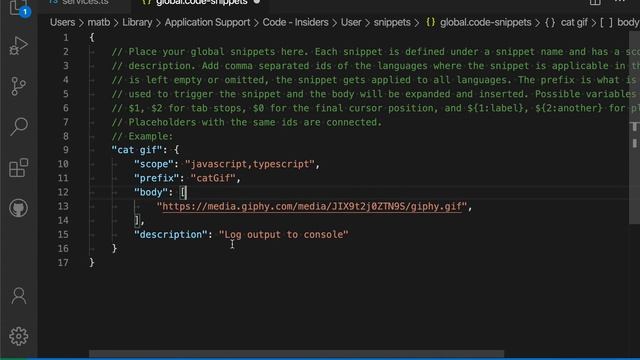Open the GitHub panel icon
The width and height of the screenshot is (640, 360).
(x=18, y=208)
